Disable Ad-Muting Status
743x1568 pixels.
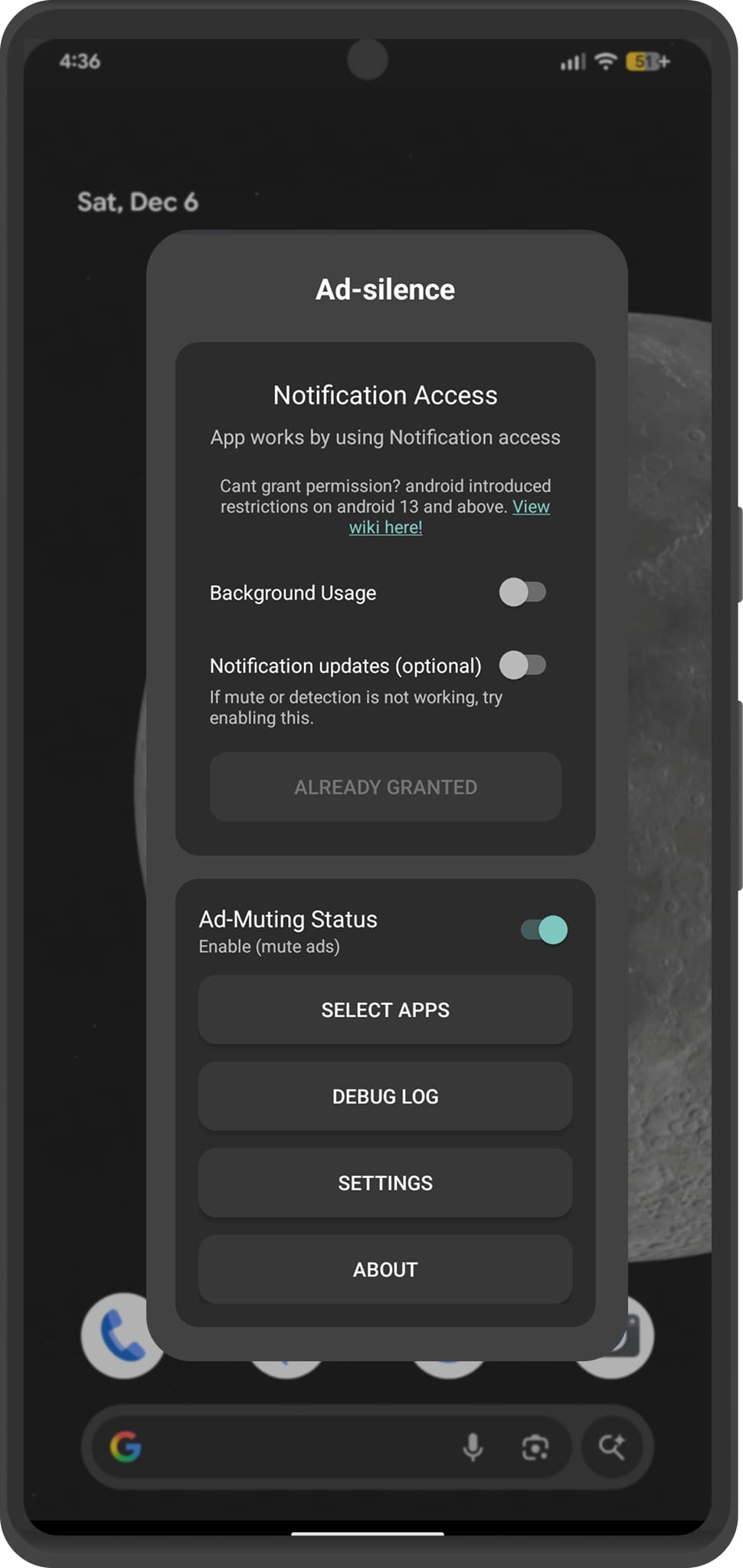click(544, 929)
